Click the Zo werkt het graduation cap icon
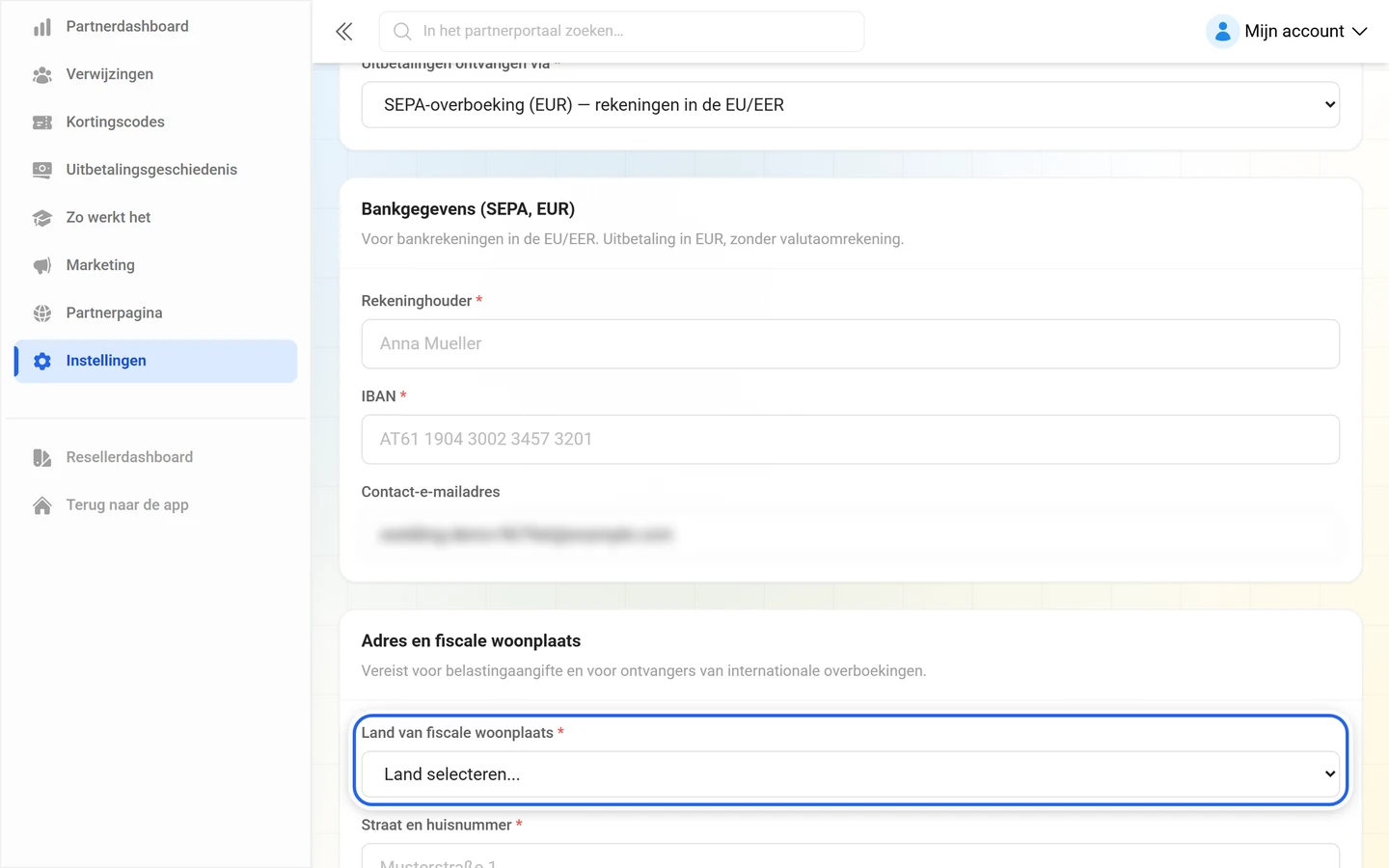The width and height of the screenshot is (1389, 868). point(41,218)
